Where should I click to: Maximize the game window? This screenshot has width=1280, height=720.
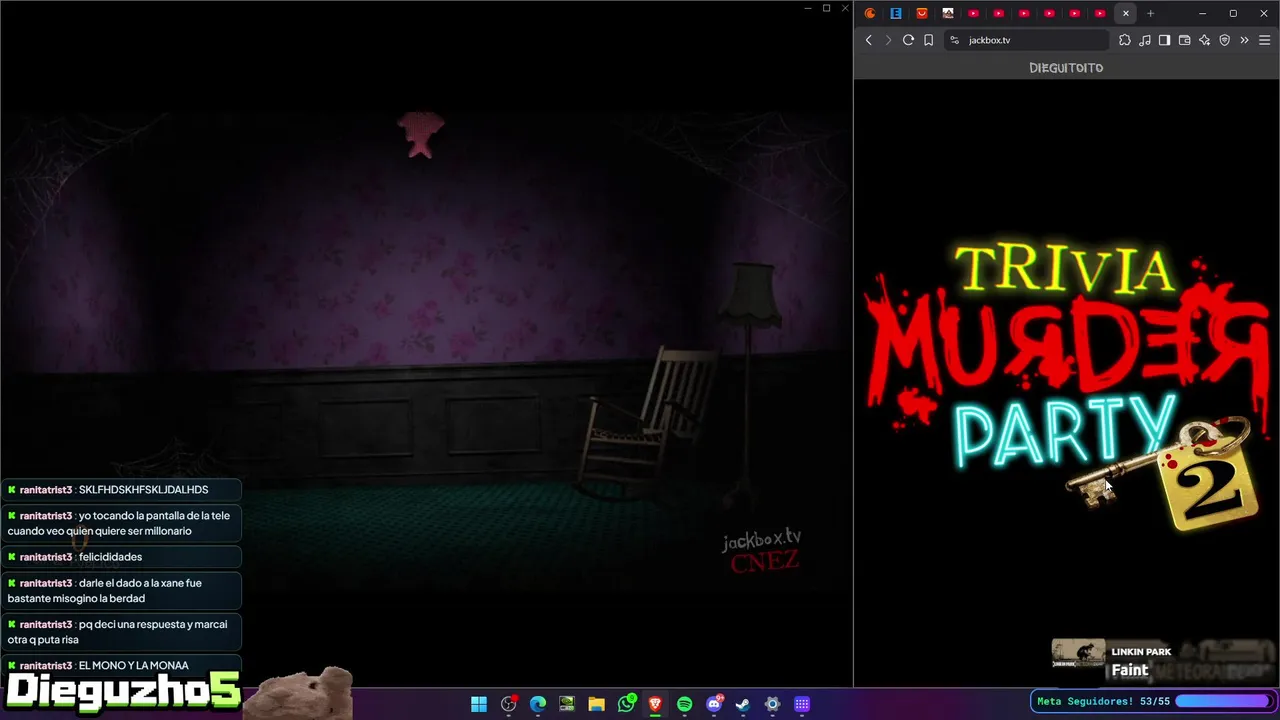click(x=826, y=8)
